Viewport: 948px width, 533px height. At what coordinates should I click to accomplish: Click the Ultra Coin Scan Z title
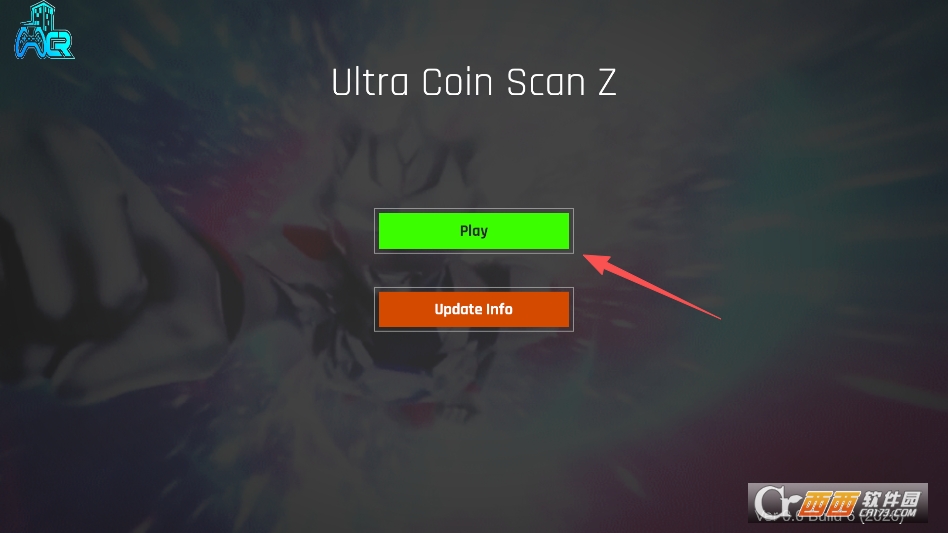click(x=473, y=82)
